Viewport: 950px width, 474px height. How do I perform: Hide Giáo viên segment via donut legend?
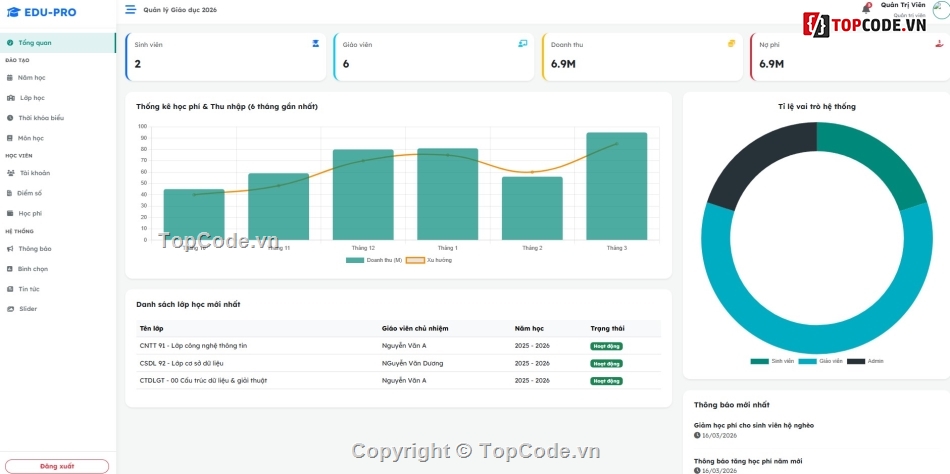[820, 361]
